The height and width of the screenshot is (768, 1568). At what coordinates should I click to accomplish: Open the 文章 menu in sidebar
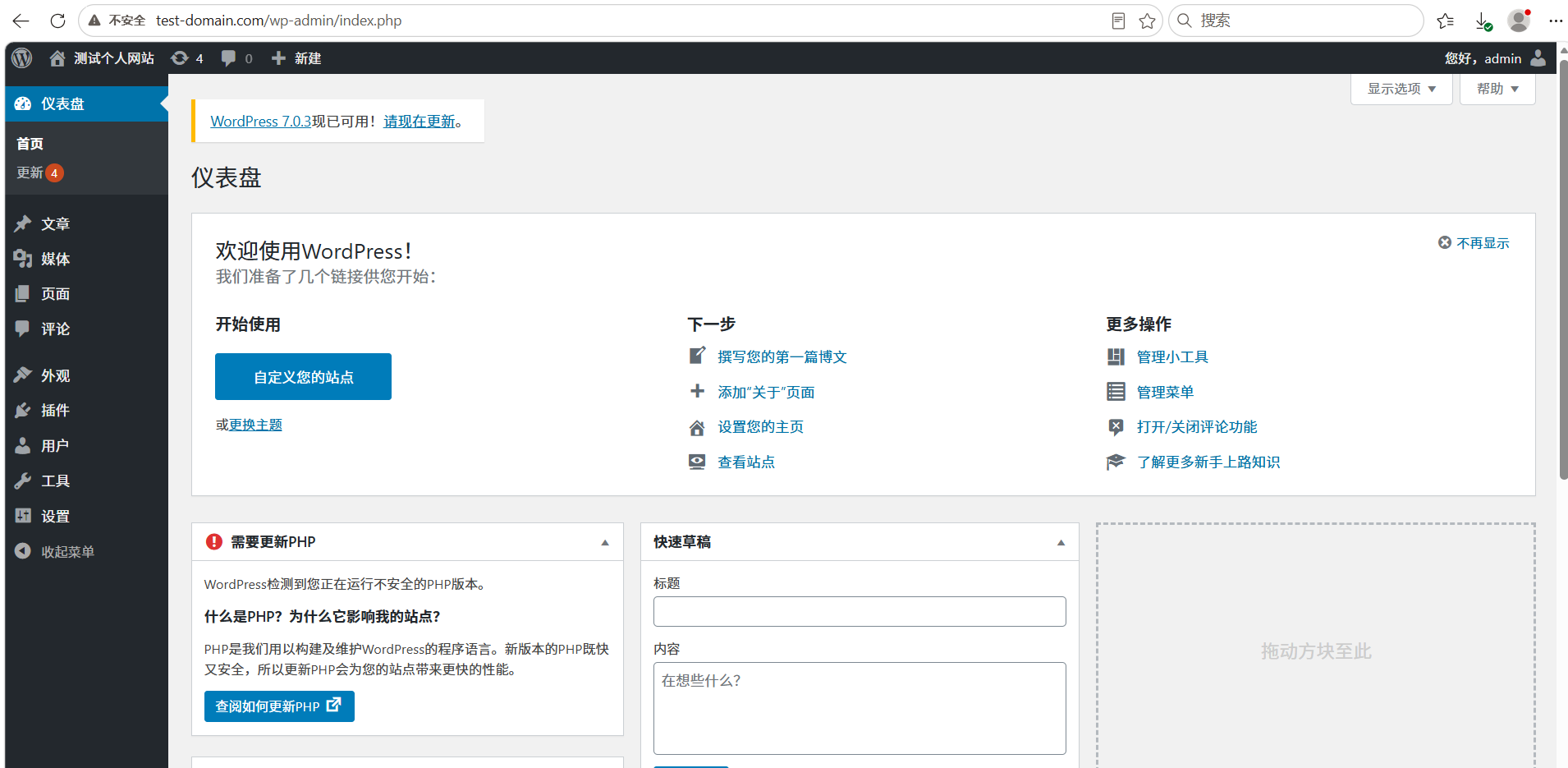(86, 223)
